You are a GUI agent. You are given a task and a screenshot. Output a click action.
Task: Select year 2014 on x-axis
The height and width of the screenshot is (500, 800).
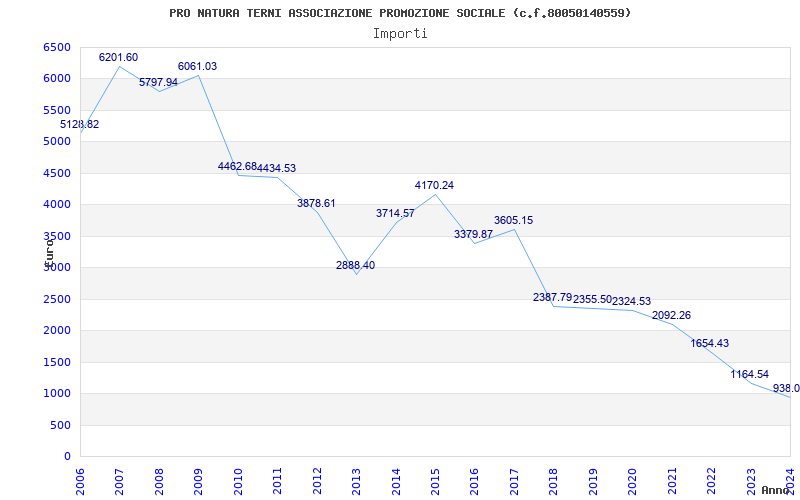pos(396,482)
